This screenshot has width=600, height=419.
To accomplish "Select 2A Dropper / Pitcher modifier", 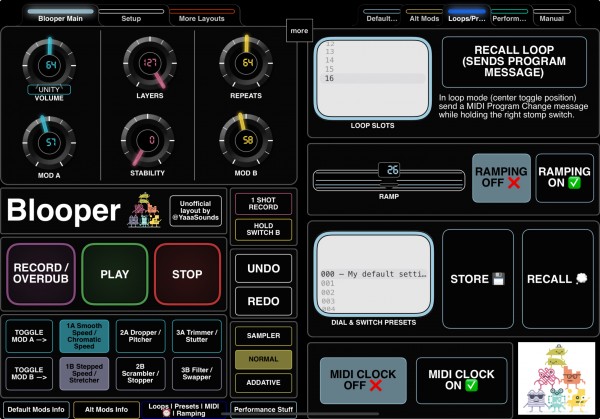I will click(140, 336).
